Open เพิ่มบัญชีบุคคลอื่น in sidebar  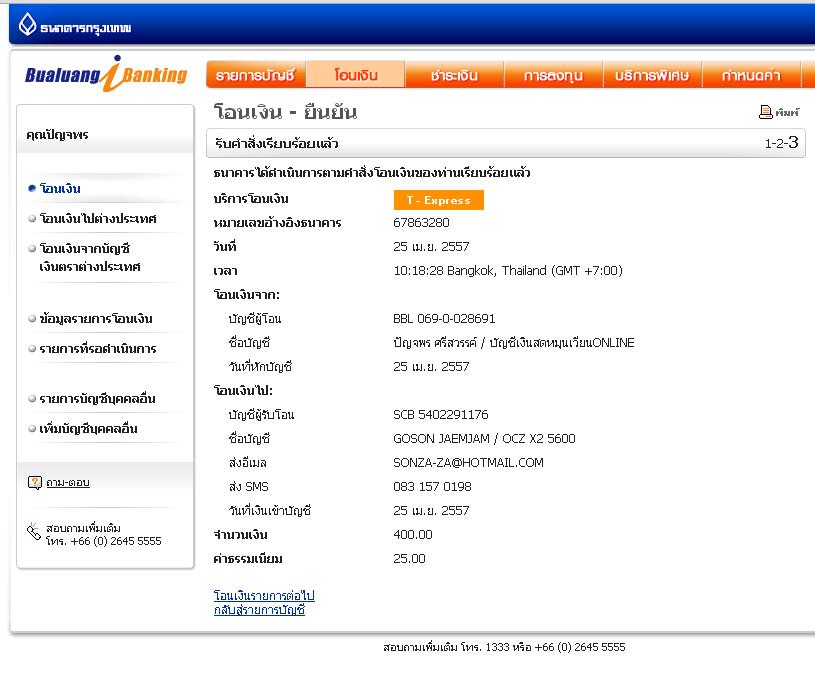88,429
